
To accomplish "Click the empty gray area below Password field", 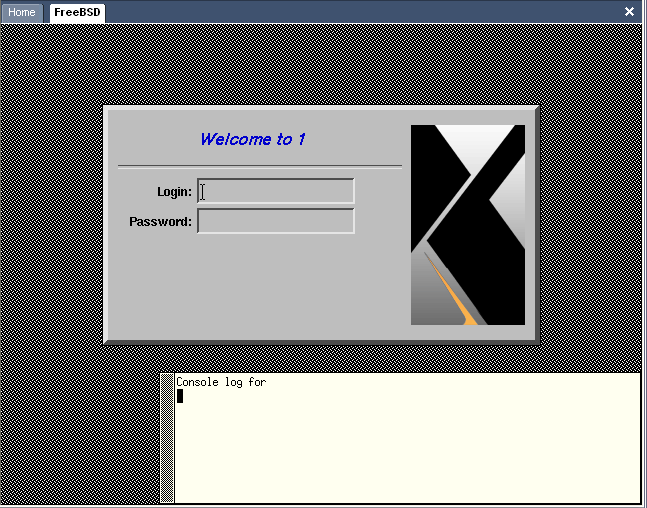I will (x=260, y=290).
